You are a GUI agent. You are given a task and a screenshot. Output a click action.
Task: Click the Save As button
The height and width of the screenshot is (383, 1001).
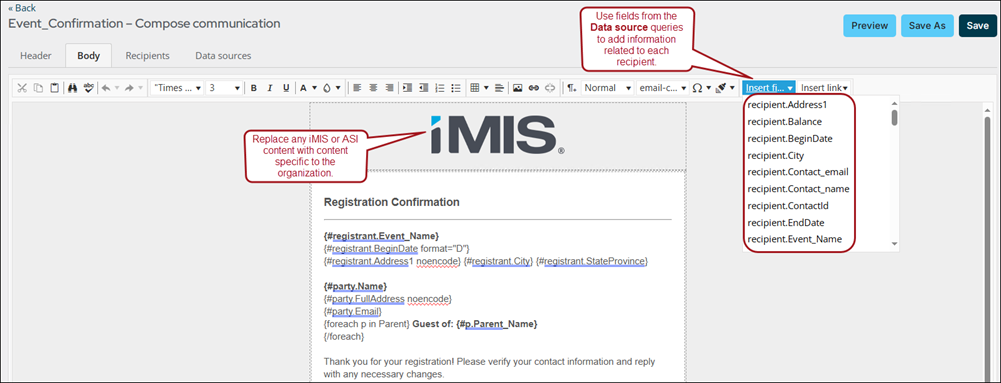click(927, 26)
